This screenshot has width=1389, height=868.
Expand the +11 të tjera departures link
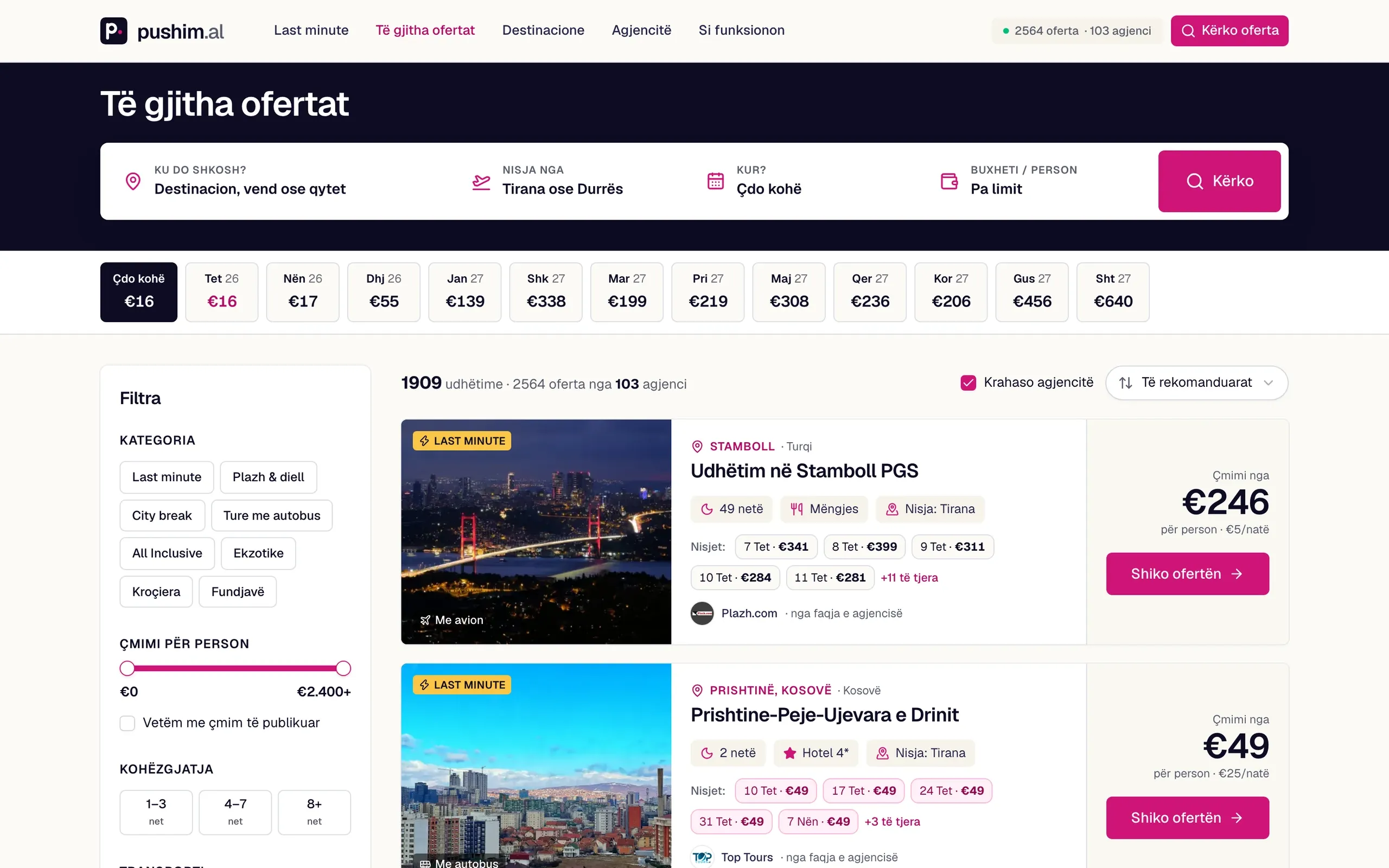point(909,578)
